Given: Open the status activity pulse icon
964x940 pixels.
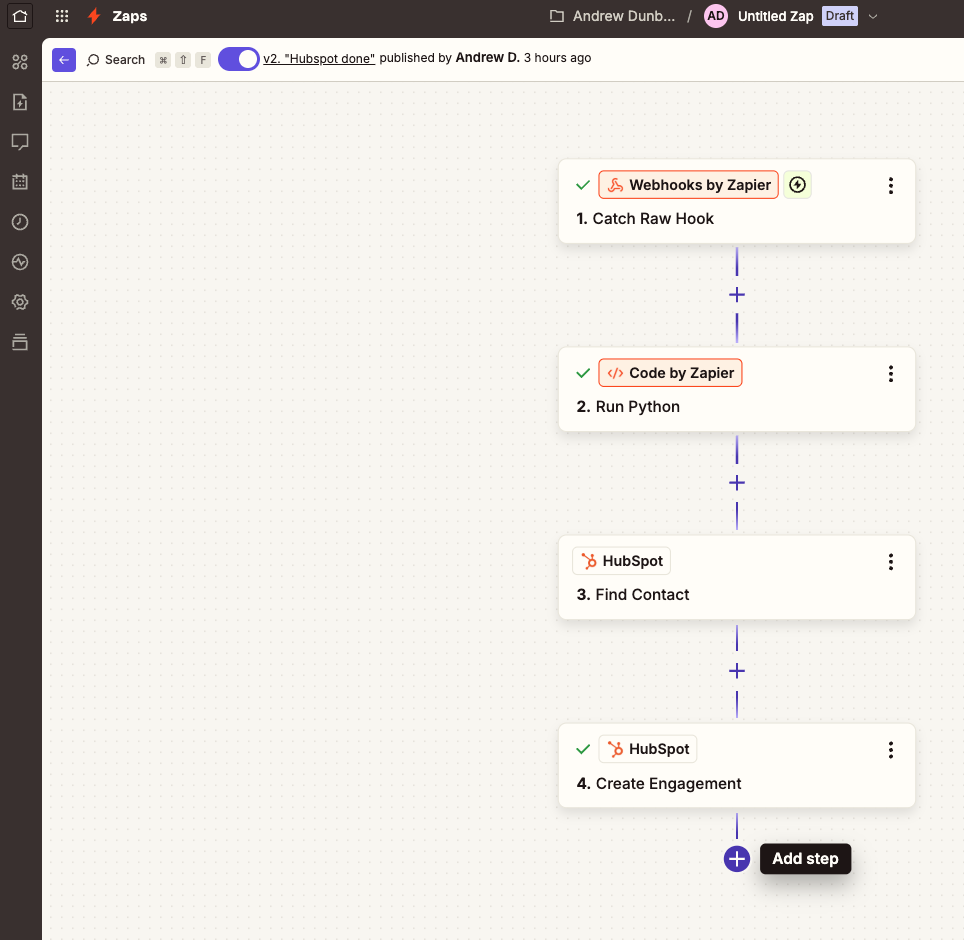Looking at the screenshot, I should pos(20,262).
